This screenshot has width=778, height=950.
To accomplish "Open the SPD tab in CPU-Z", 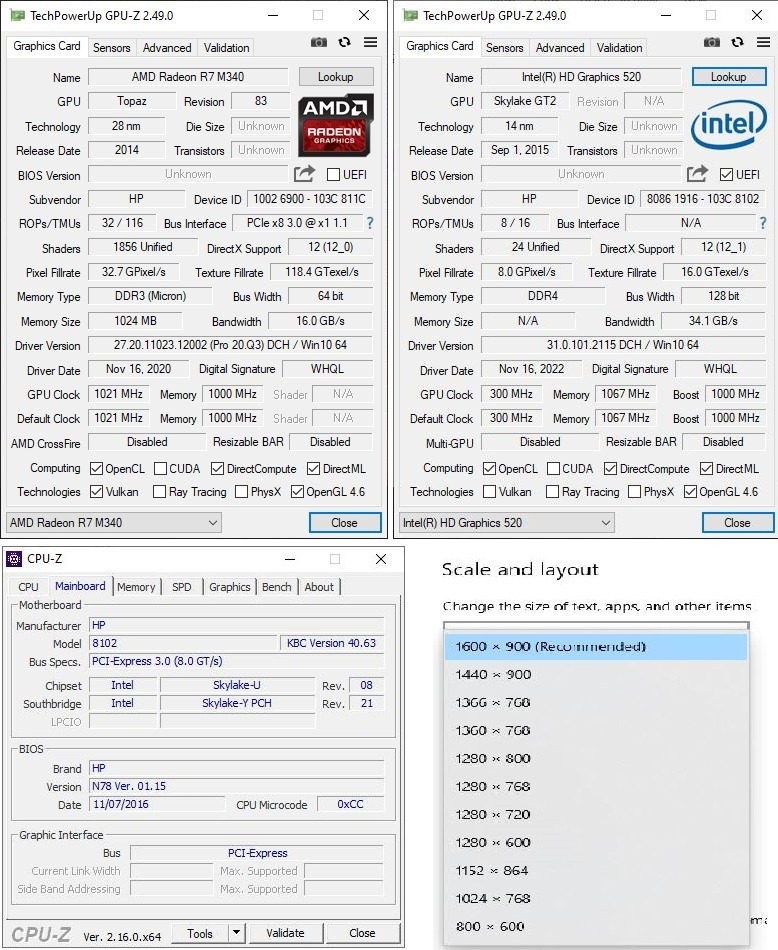I will [182, 587].
